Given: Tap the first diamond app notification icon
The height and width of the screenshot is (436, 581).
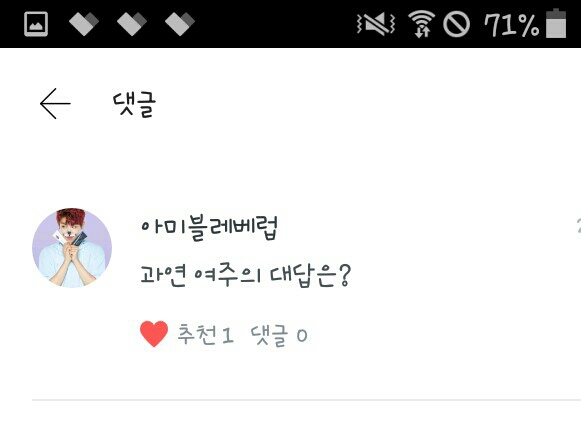Looking at the screenshot, I should [84, 24].
